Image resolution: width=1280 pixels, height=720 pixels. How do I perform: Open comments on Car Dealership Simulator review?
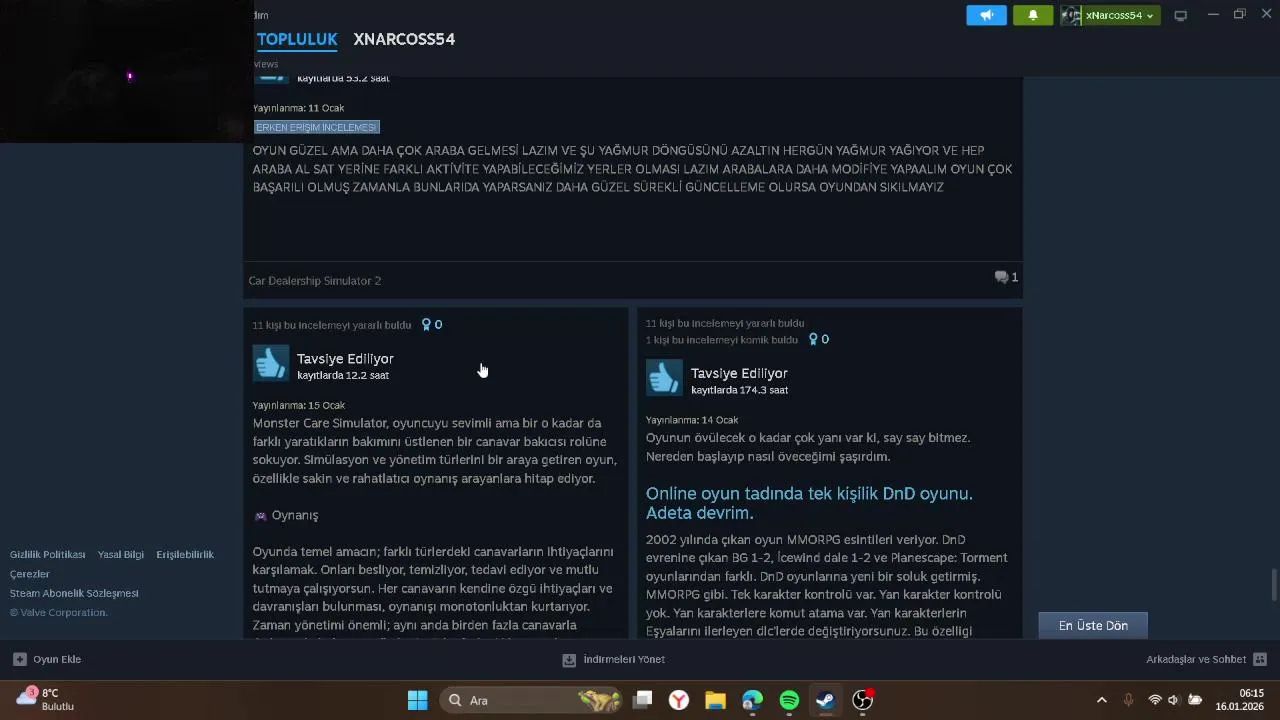coord(1006,277)
